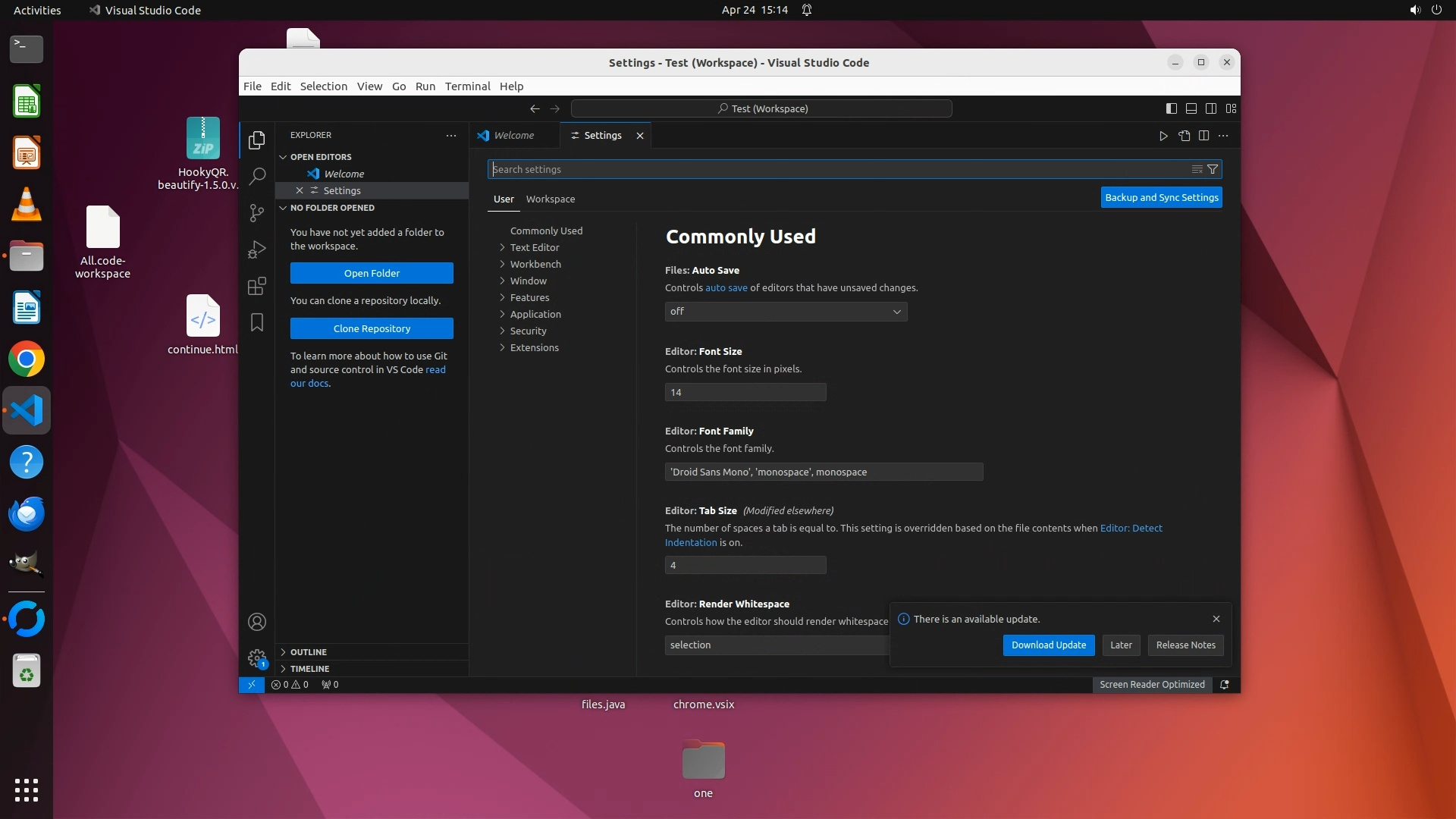Image resolution: width=1456 pixels, height=819 pixels.
Task: Click Open Settings (JSON) icon in editor toolbar
Action: coord(1184,136)
